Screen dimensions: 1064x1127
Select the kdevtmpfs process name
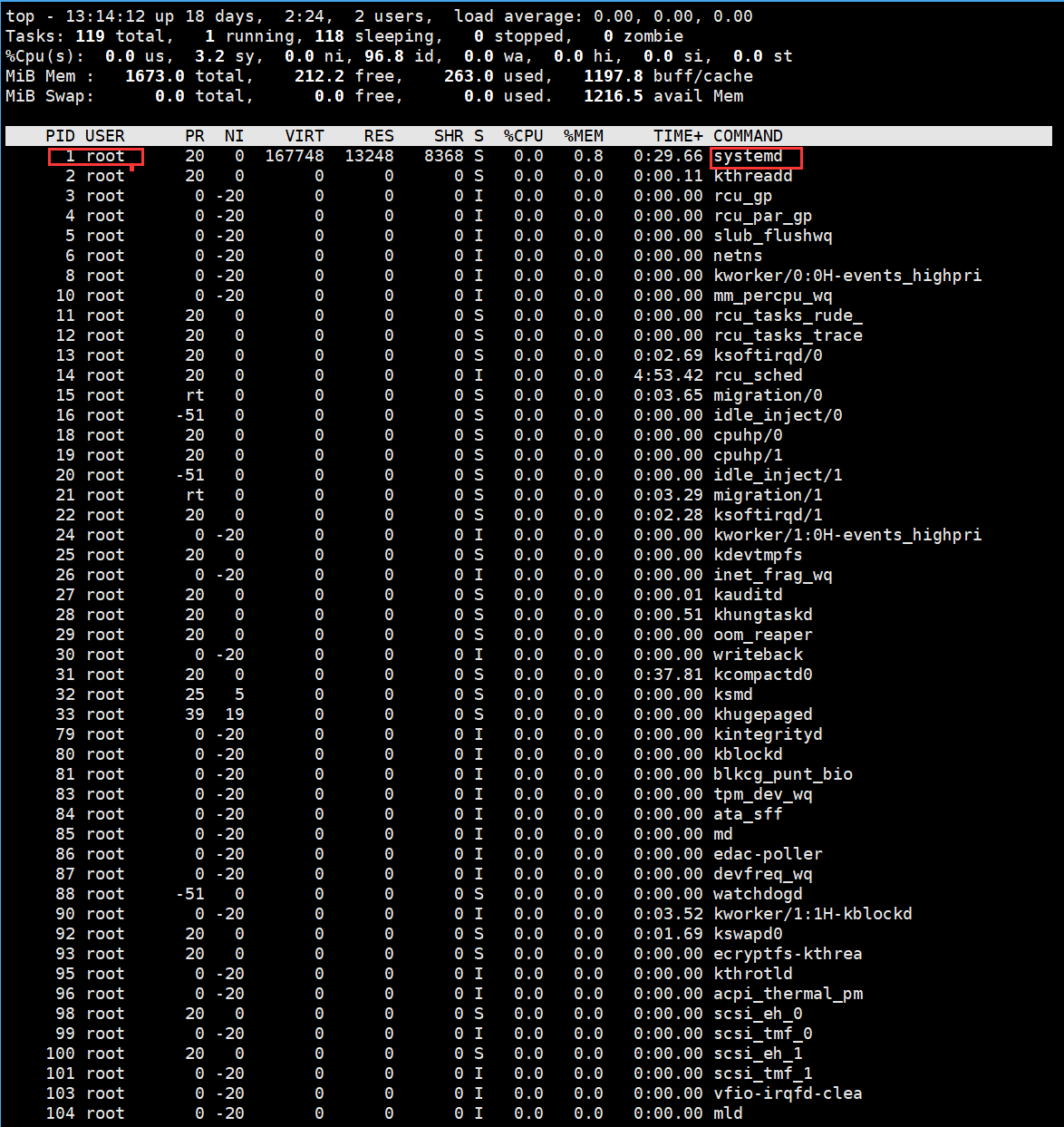tap(758, 555)
